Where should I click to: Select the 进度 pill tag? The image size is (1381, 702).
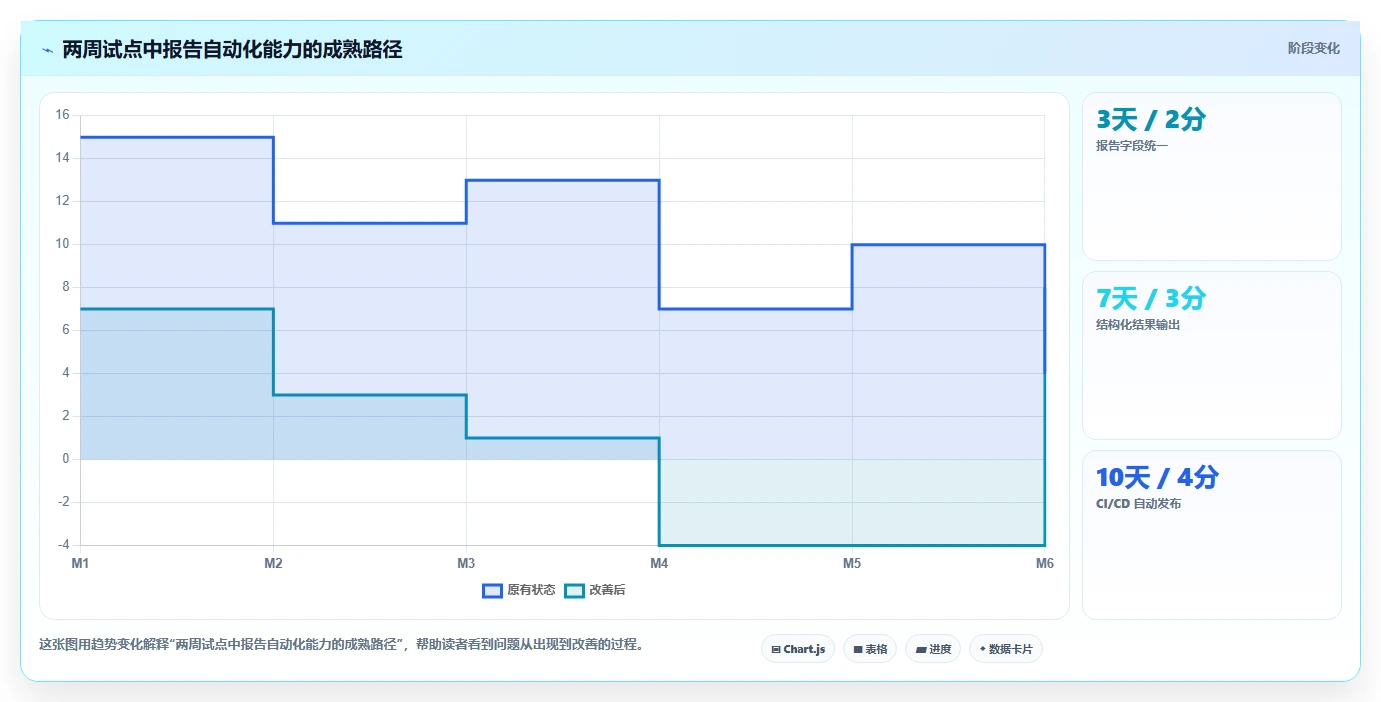(933, 649)
